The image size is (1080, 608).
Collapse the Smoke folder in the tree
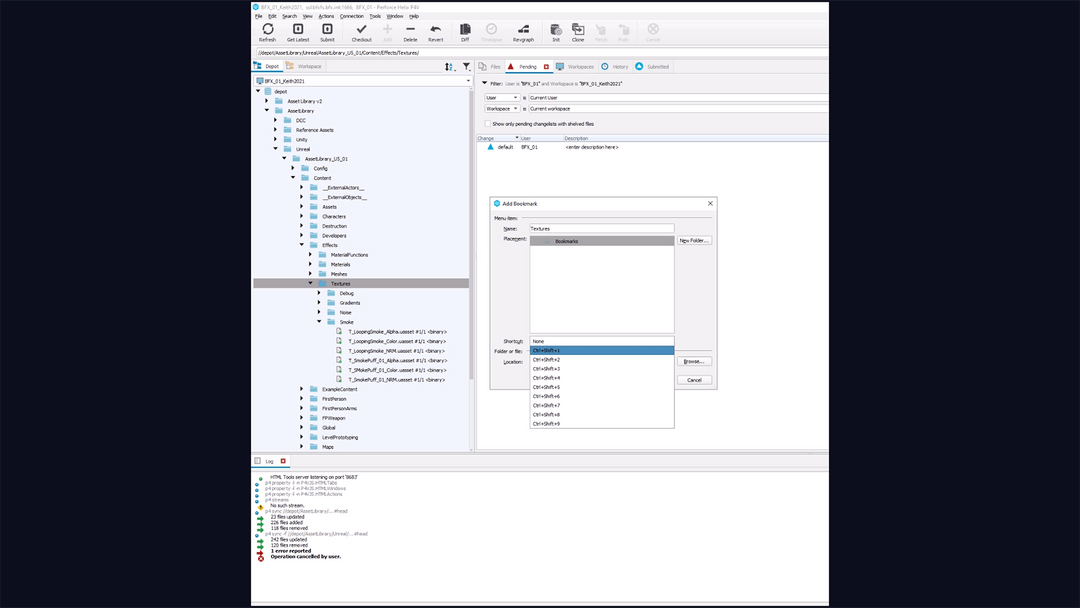[320, 322]
